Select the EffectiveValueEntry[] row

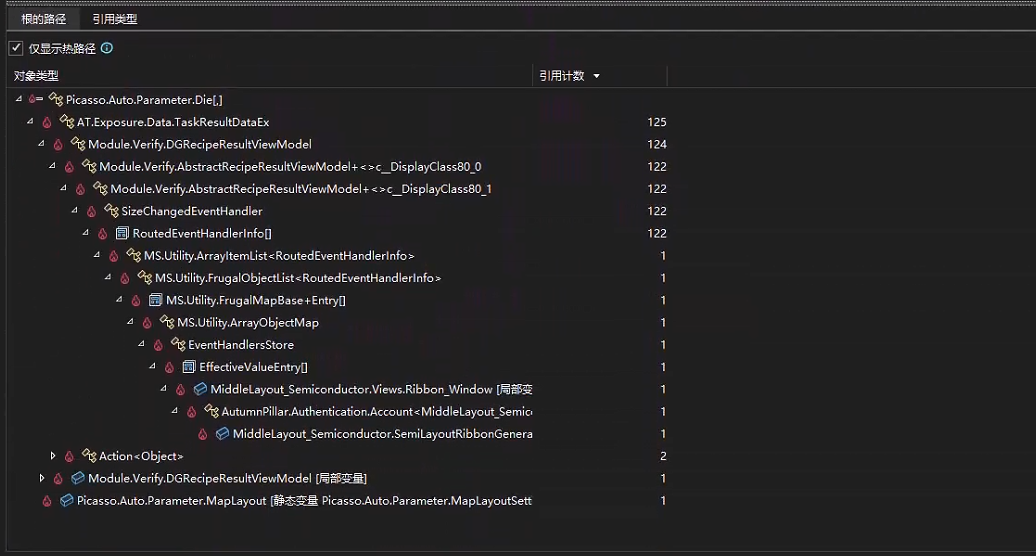click(x=253, y=367)
